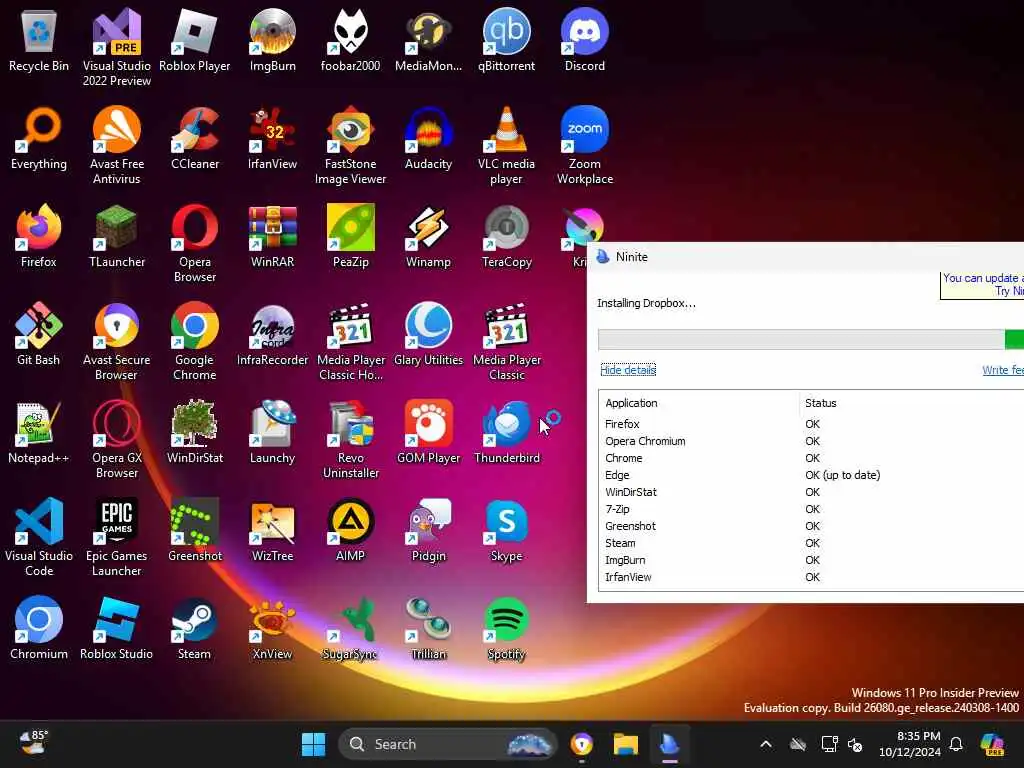The width and height of the screenshot is (1024, 768).
Task: Select the Launchy desktop icon
Action: coord(272,432)
